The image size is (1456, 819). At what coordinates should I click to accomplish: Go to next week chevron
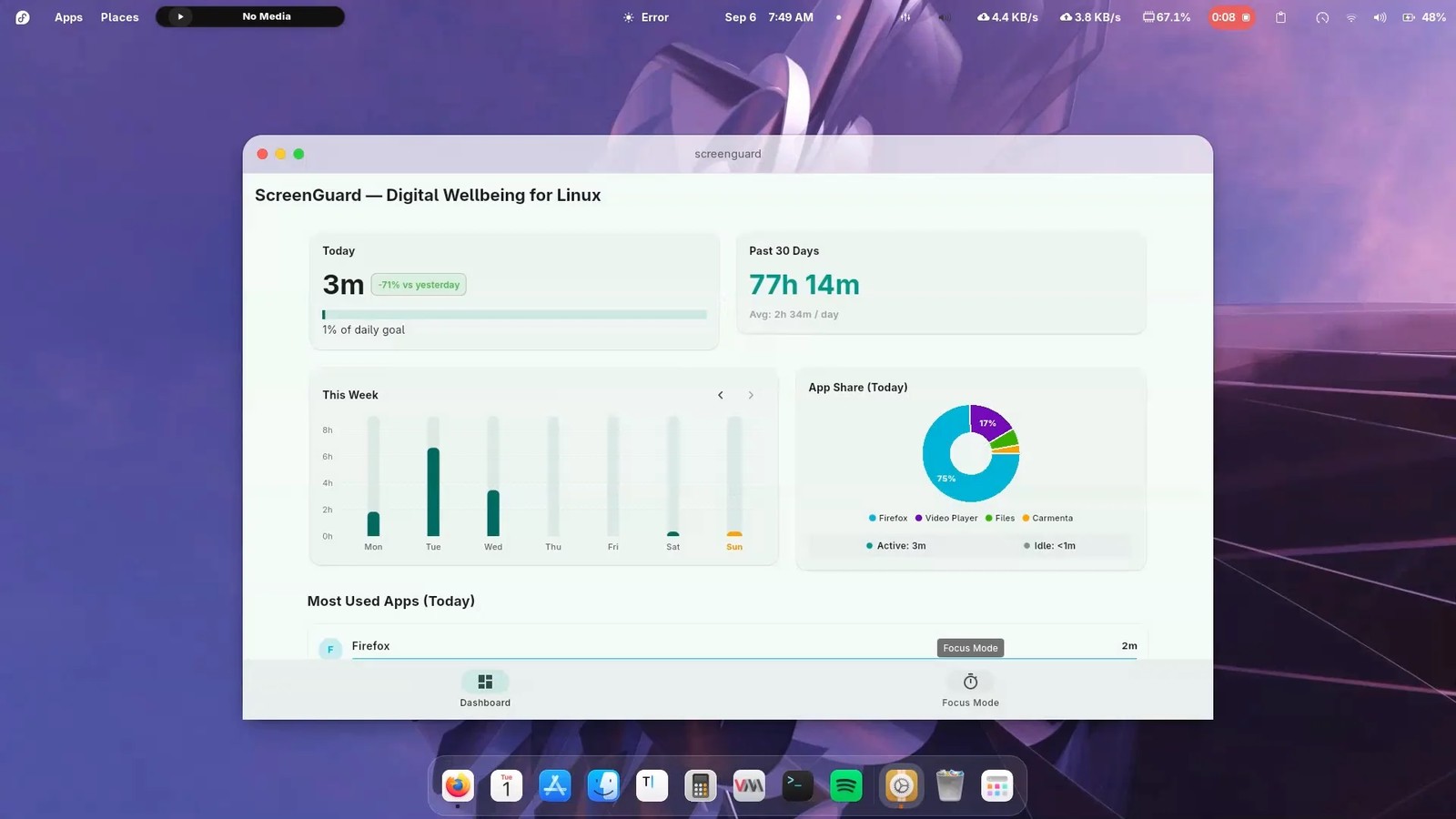(751, 395)
